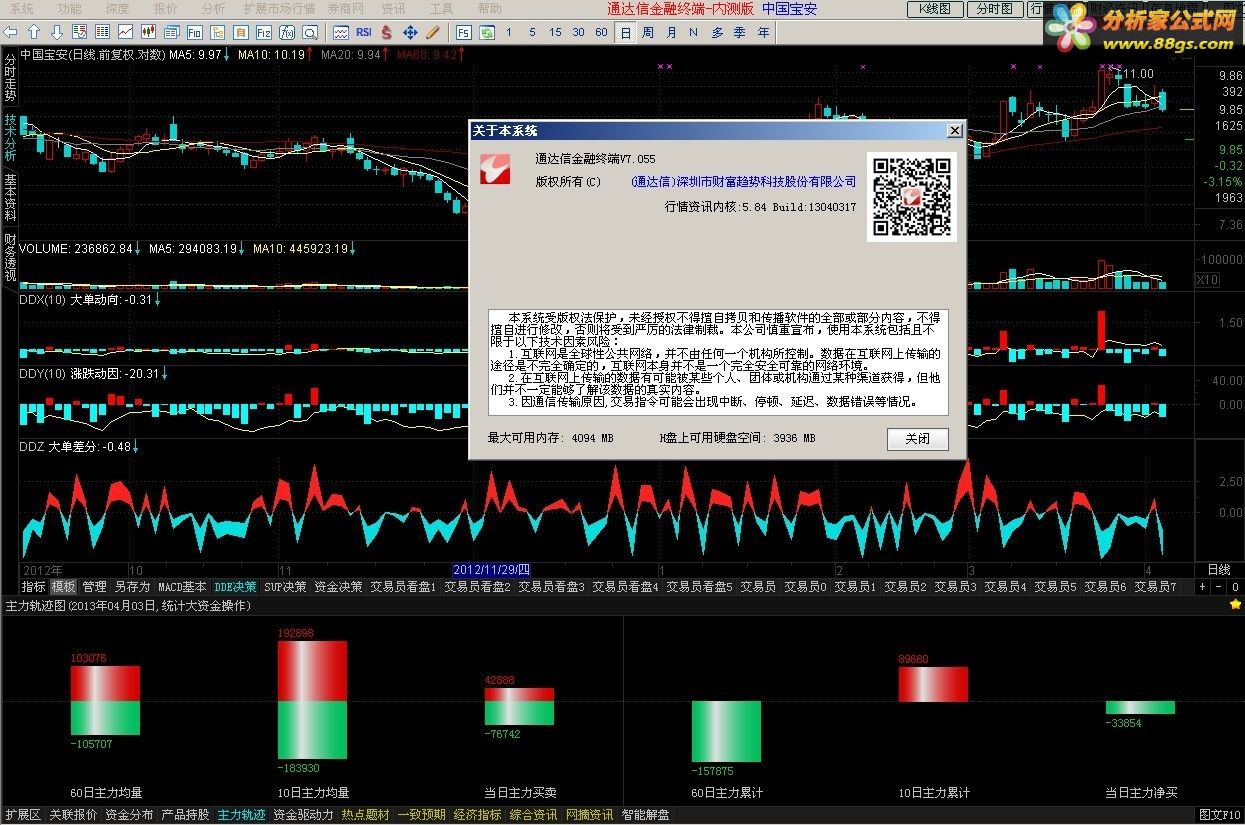Viewport: 1245px width, 825px height.
Task: Open the 帮助 menu
Action: point(490,8)
